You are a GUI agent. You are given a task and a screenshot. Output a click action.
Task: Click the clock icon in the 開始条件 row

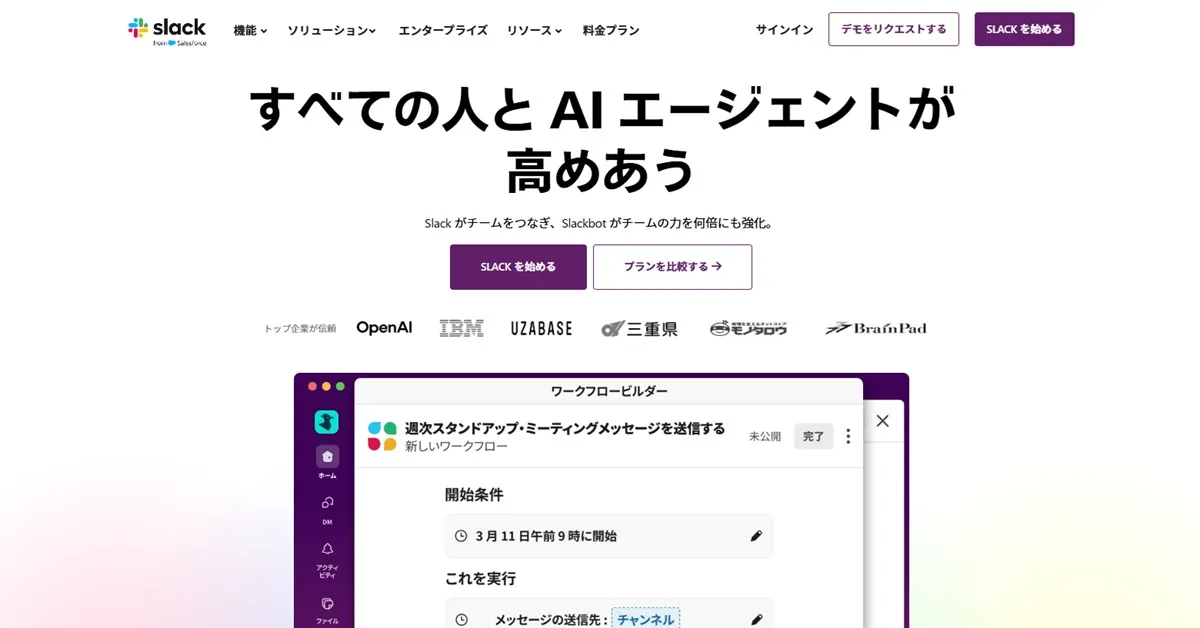(461, 536)
